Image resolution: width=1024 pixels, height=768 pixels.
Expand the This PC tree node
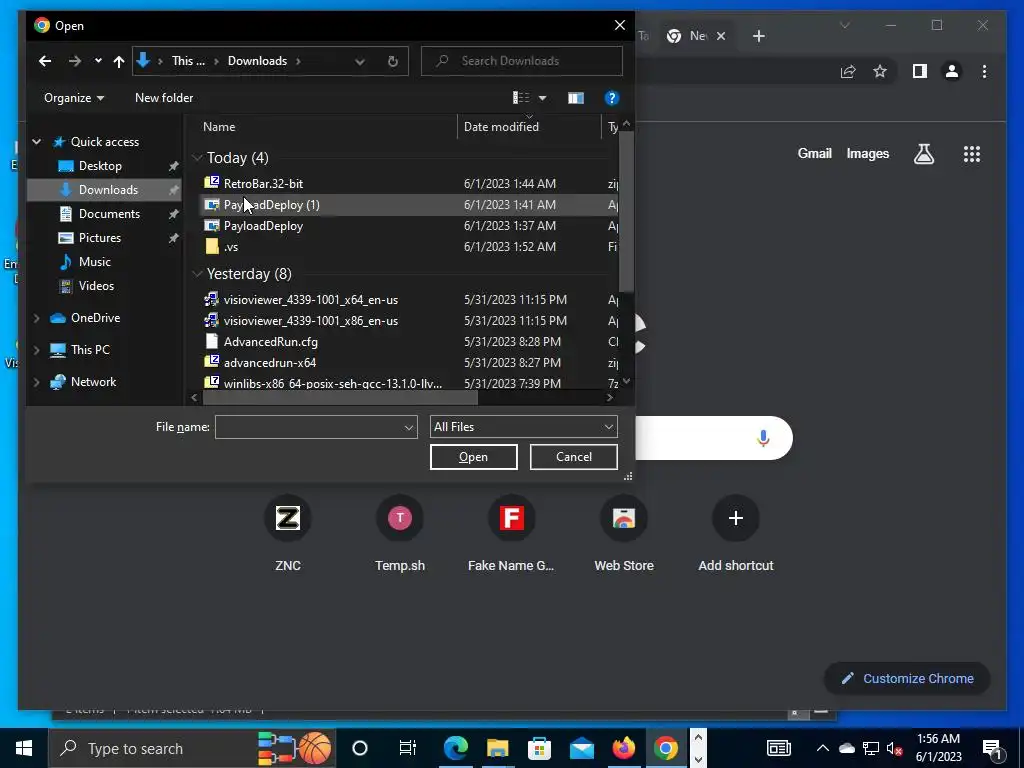37,350
